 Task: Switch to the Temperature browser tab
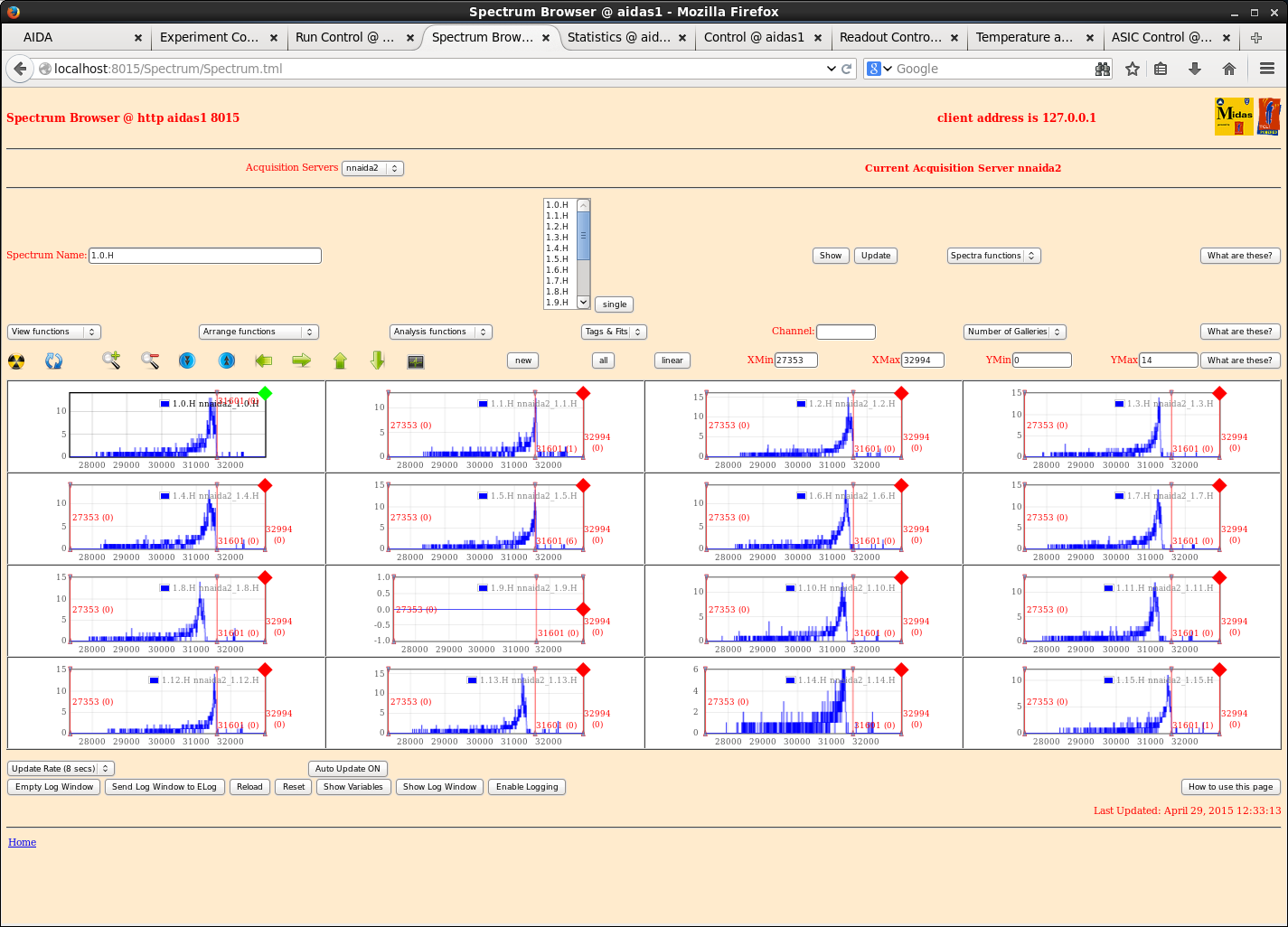tap(1024, 37)
